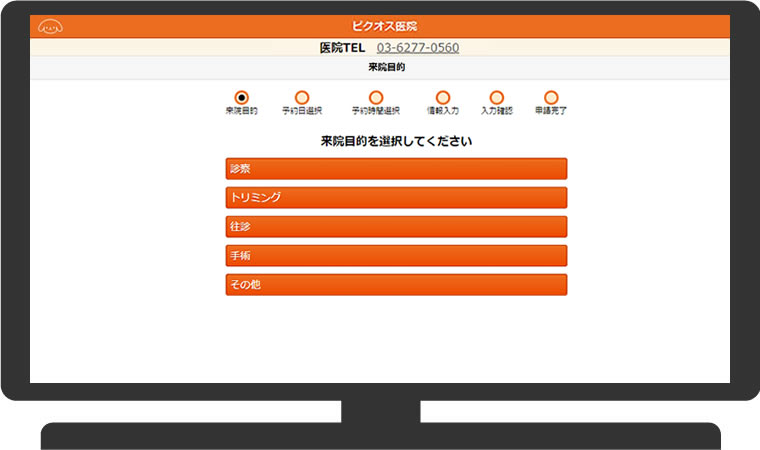The height and width of the screenshot is (450, 760).
Task: Select the 予約日選択 step circle
Action: coord(302,97)
